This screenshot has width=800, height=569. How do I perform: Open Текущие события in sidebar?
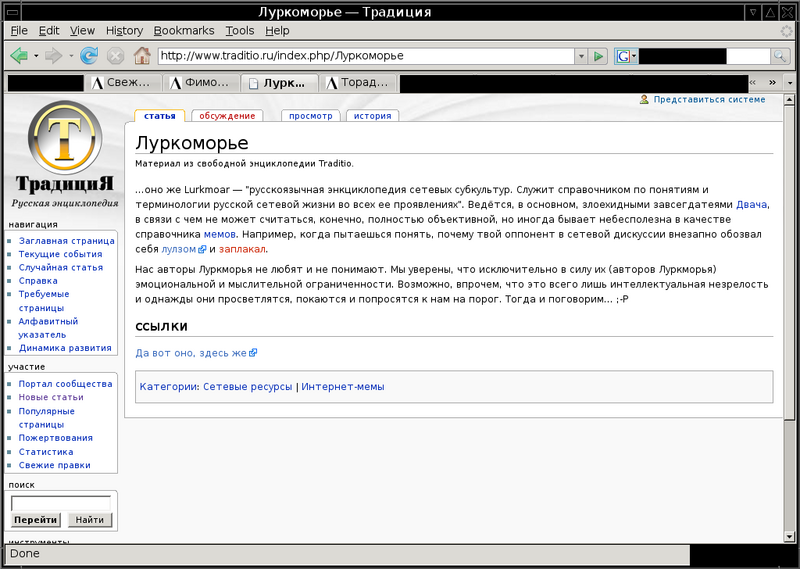coord(61,254)
